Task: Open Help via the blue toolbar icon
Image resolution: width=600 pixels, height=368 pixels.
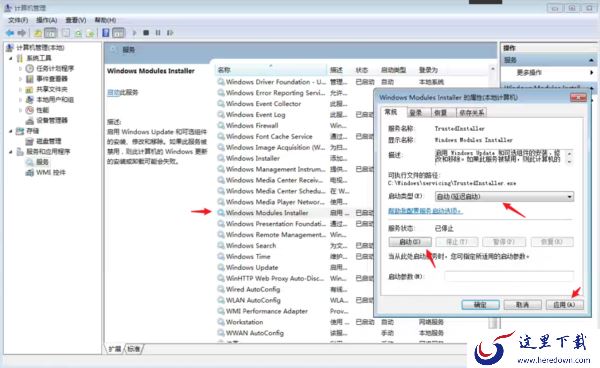Action: pos(106,33)
